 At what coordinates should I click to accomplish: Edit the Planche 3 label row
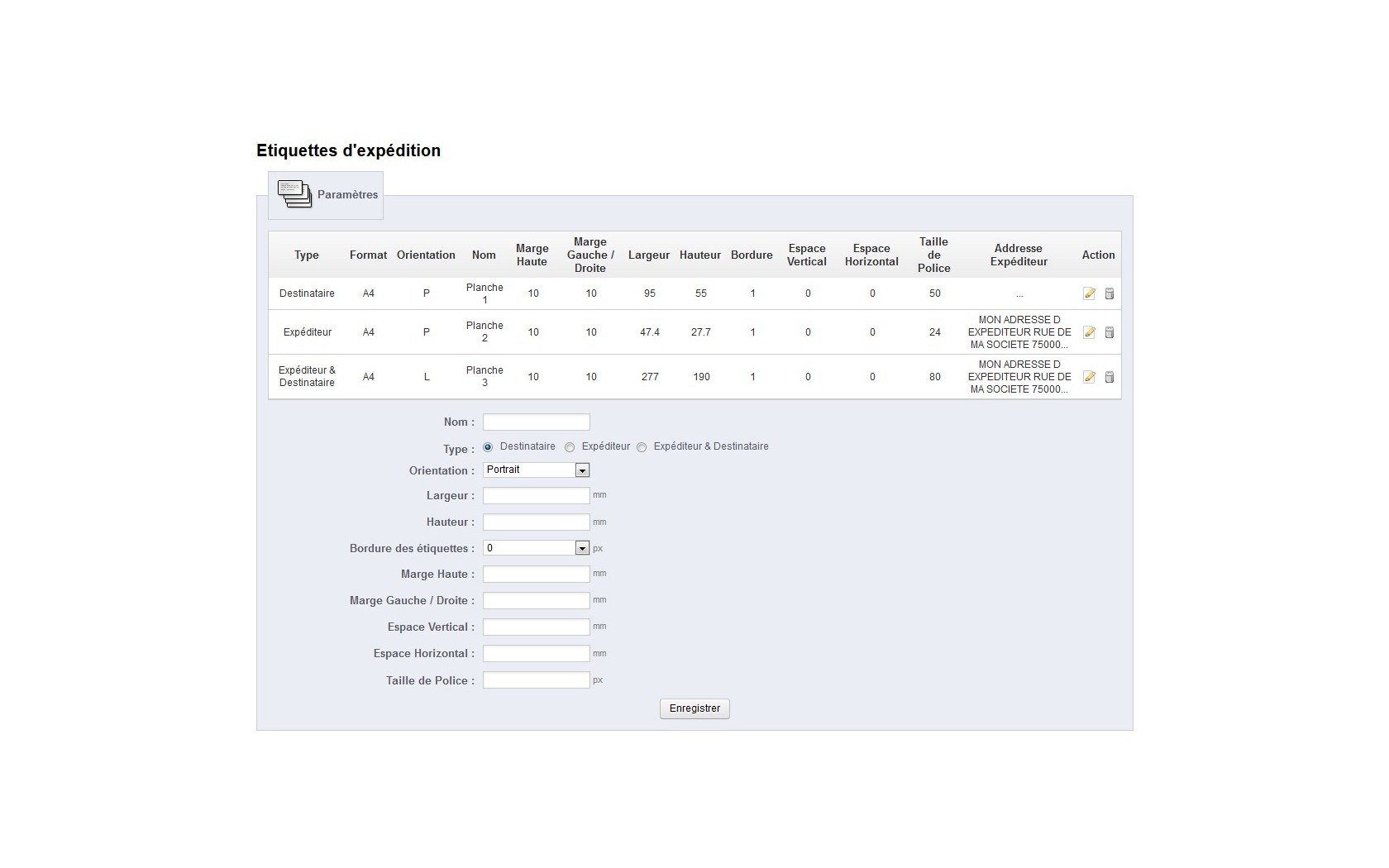(1090, 377)
